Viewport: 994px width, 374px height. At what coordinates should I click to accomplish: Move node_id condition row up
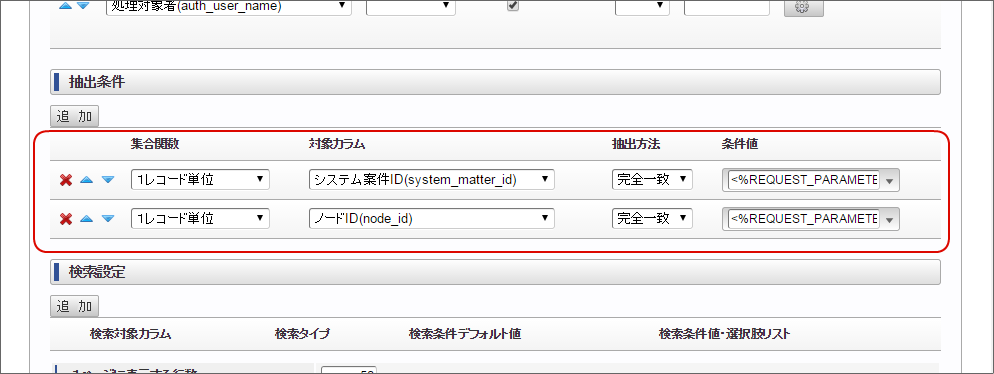click(87, 219)
